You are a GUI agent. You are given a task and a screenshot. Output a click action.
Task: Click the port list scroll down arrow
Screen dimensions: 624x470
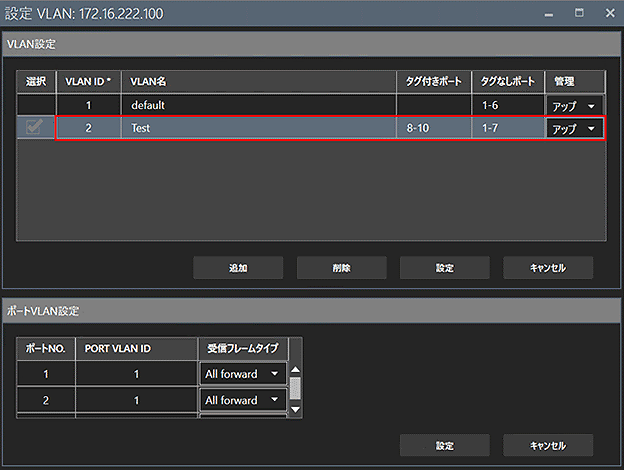coord(295,409)
